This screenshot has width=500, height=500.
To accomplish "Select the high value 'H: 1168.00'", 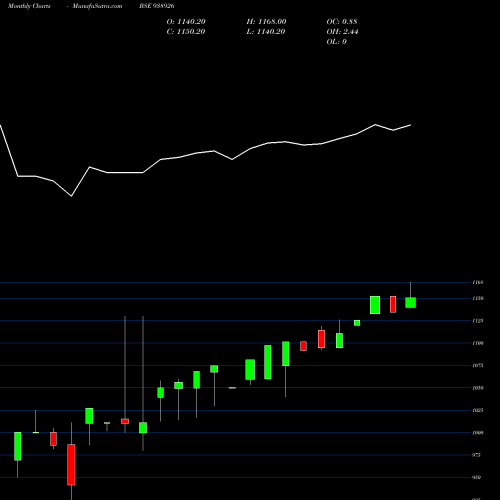I will 266,22.
